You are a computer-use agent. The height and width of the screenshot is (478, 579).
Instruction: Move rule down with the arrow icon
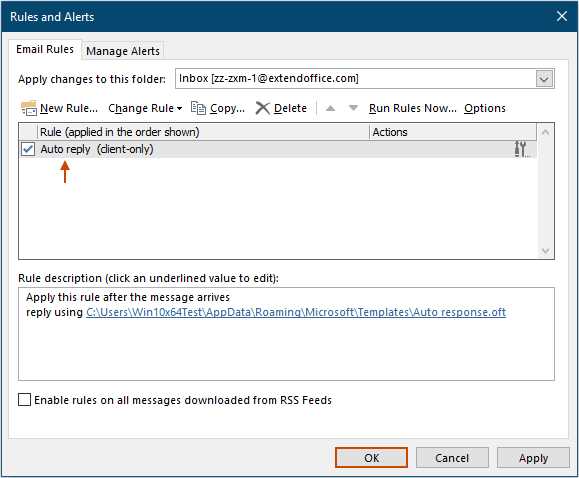[x=353, y=108]
